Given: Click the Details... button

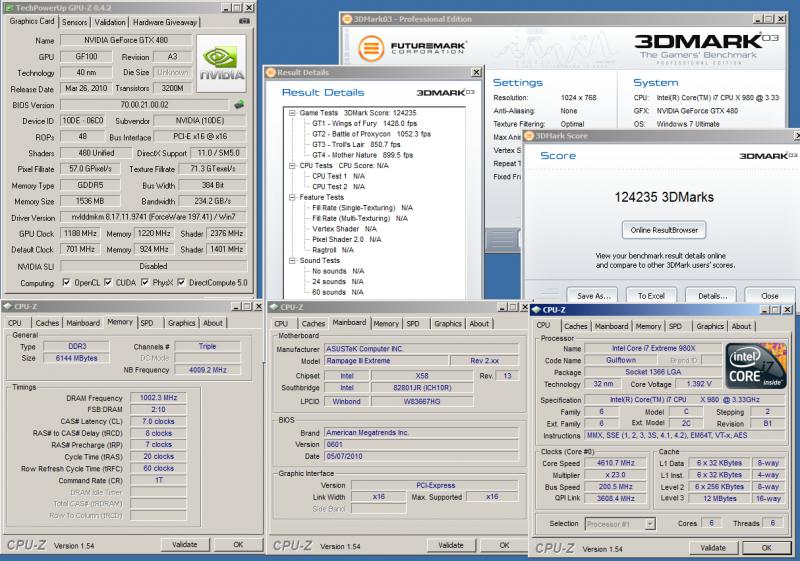Looking at the screenshot, I should click(x=711, y=296).
